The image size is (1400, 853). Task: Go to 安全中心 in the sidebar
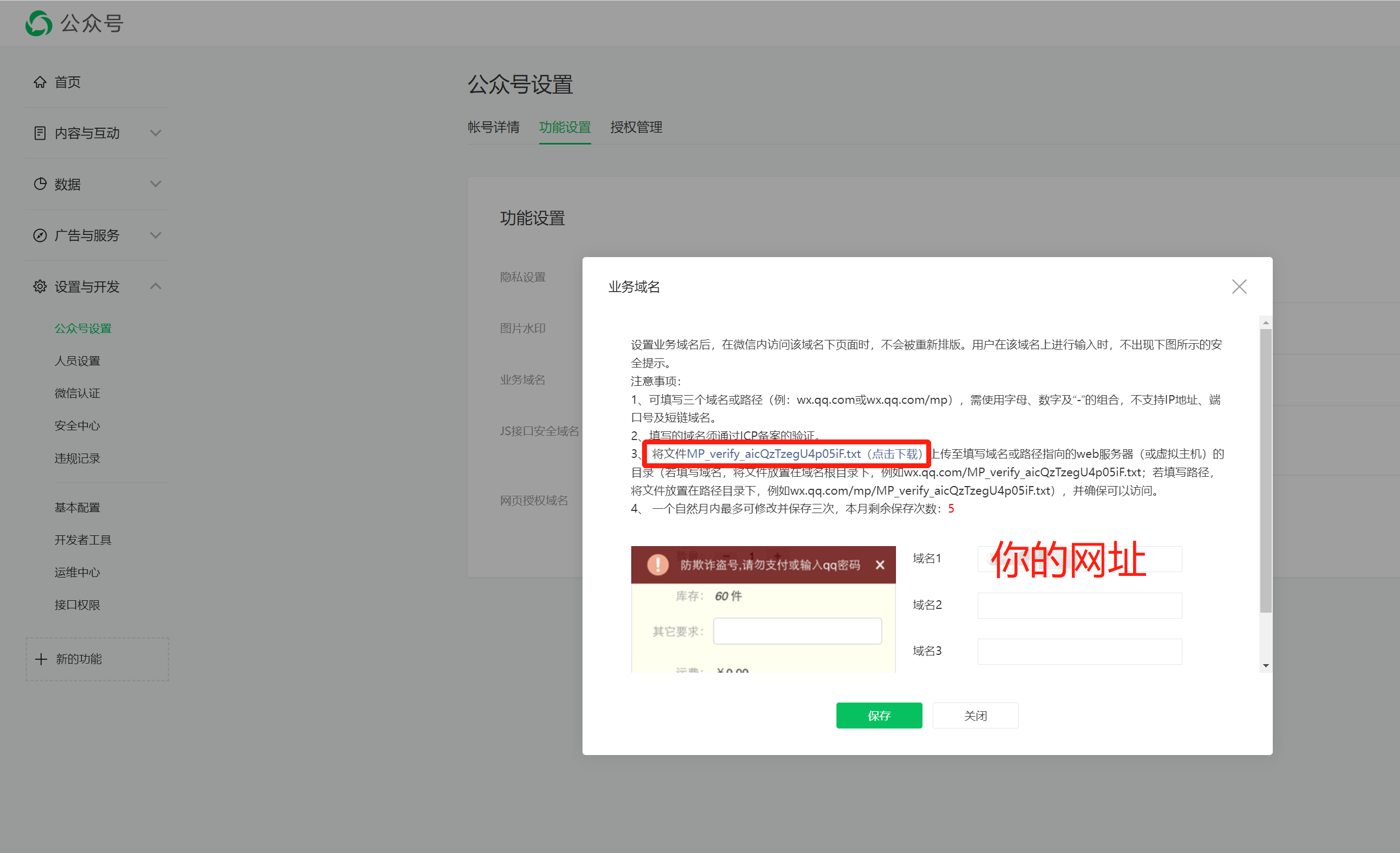pyautogui.click(x=77, y=425)
